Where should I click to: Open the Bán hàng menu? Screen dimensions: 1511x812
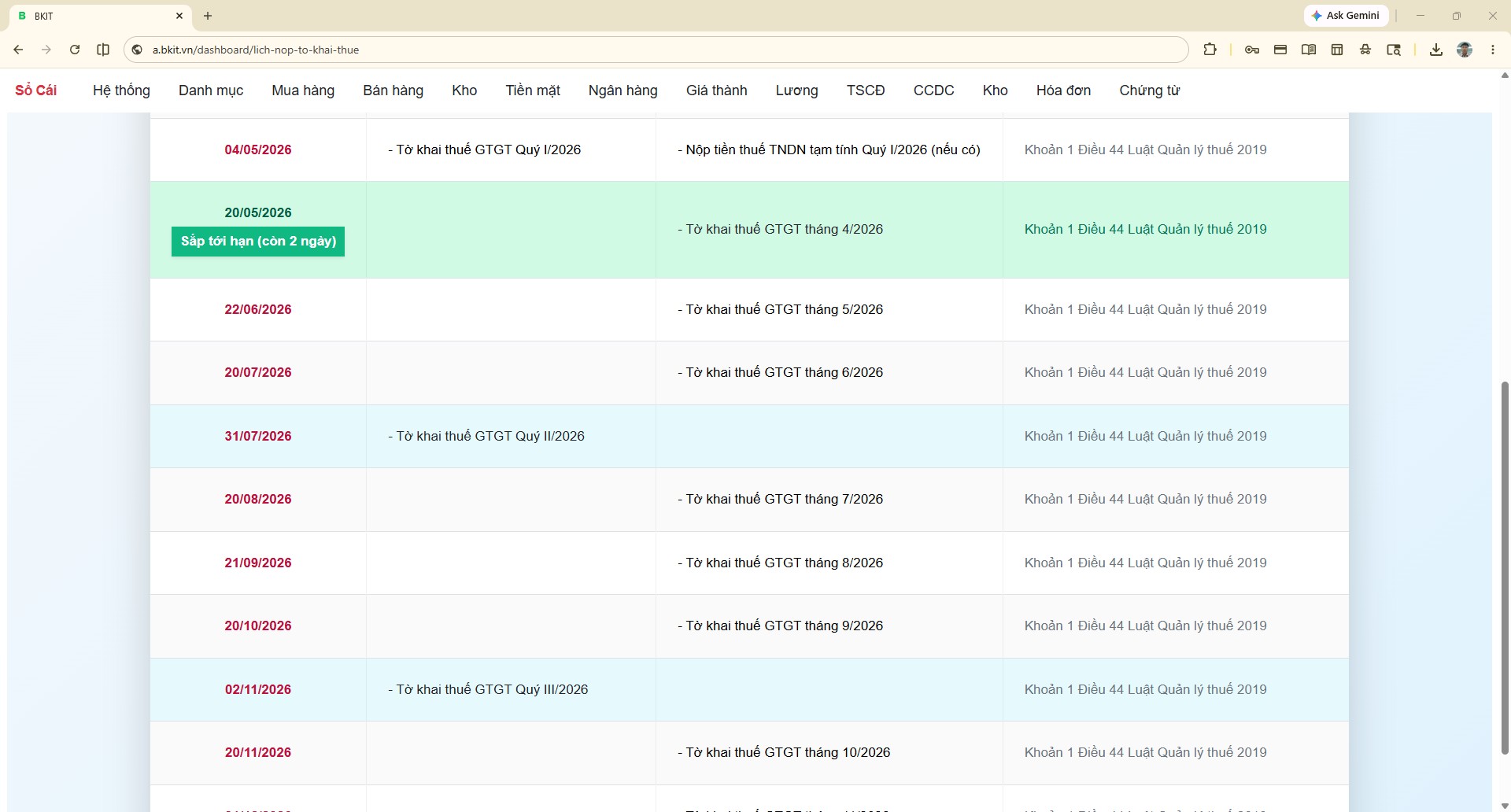click(393, 90)
